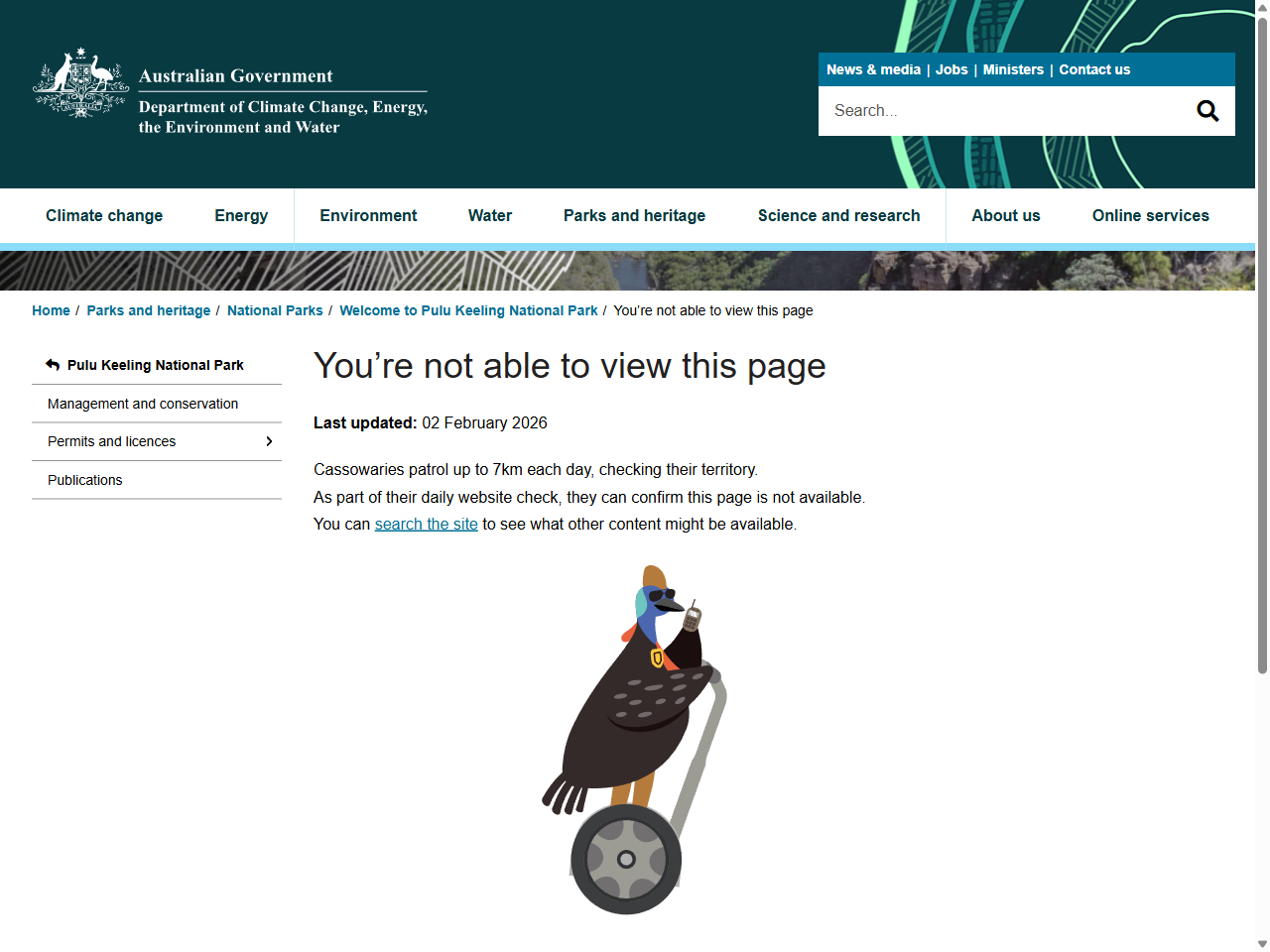Go to Online services

click(1150, 215)
